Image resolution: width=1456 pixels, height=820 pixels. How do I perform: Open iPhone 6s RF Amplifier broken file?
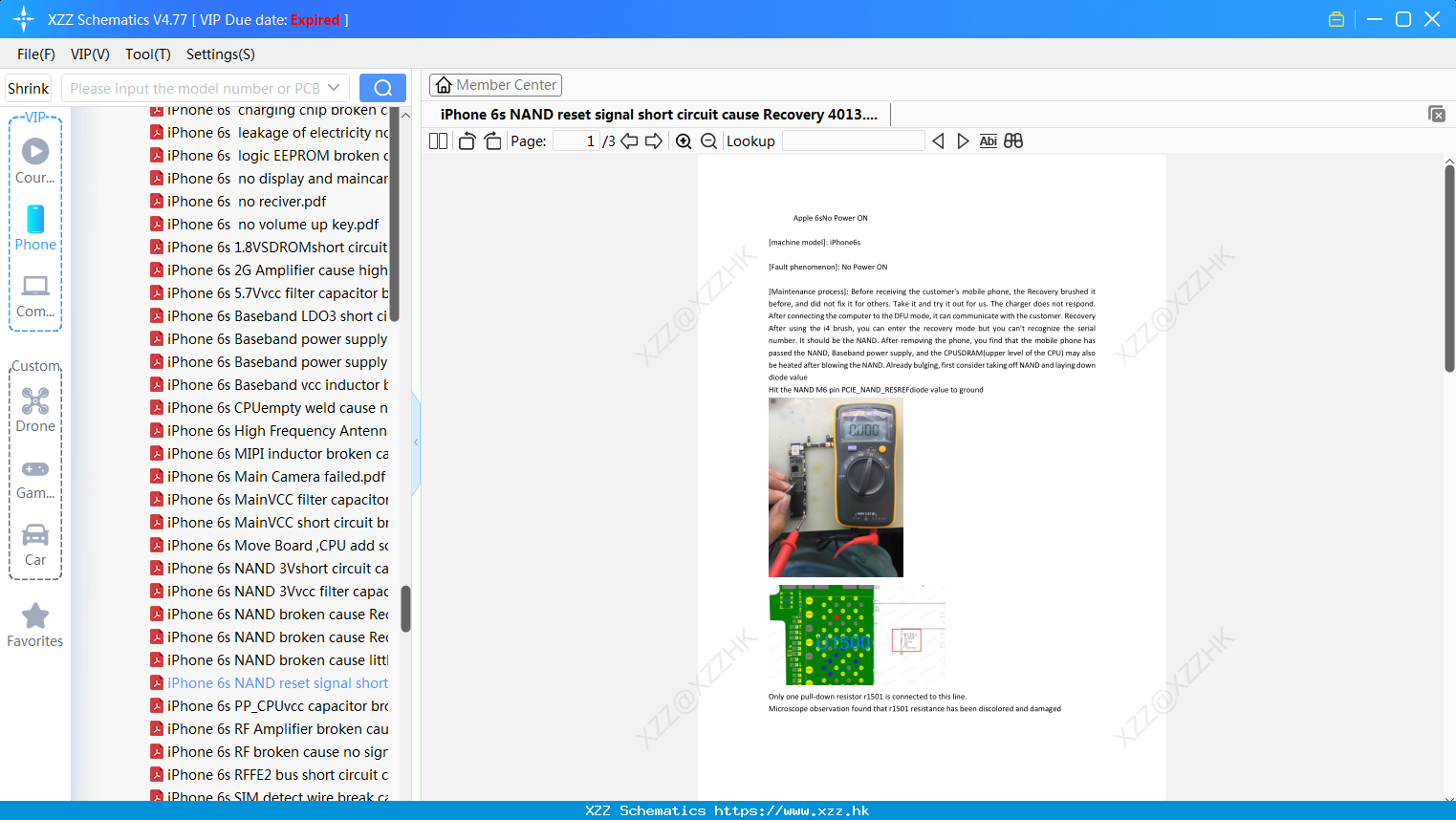(x=269, y=729)
